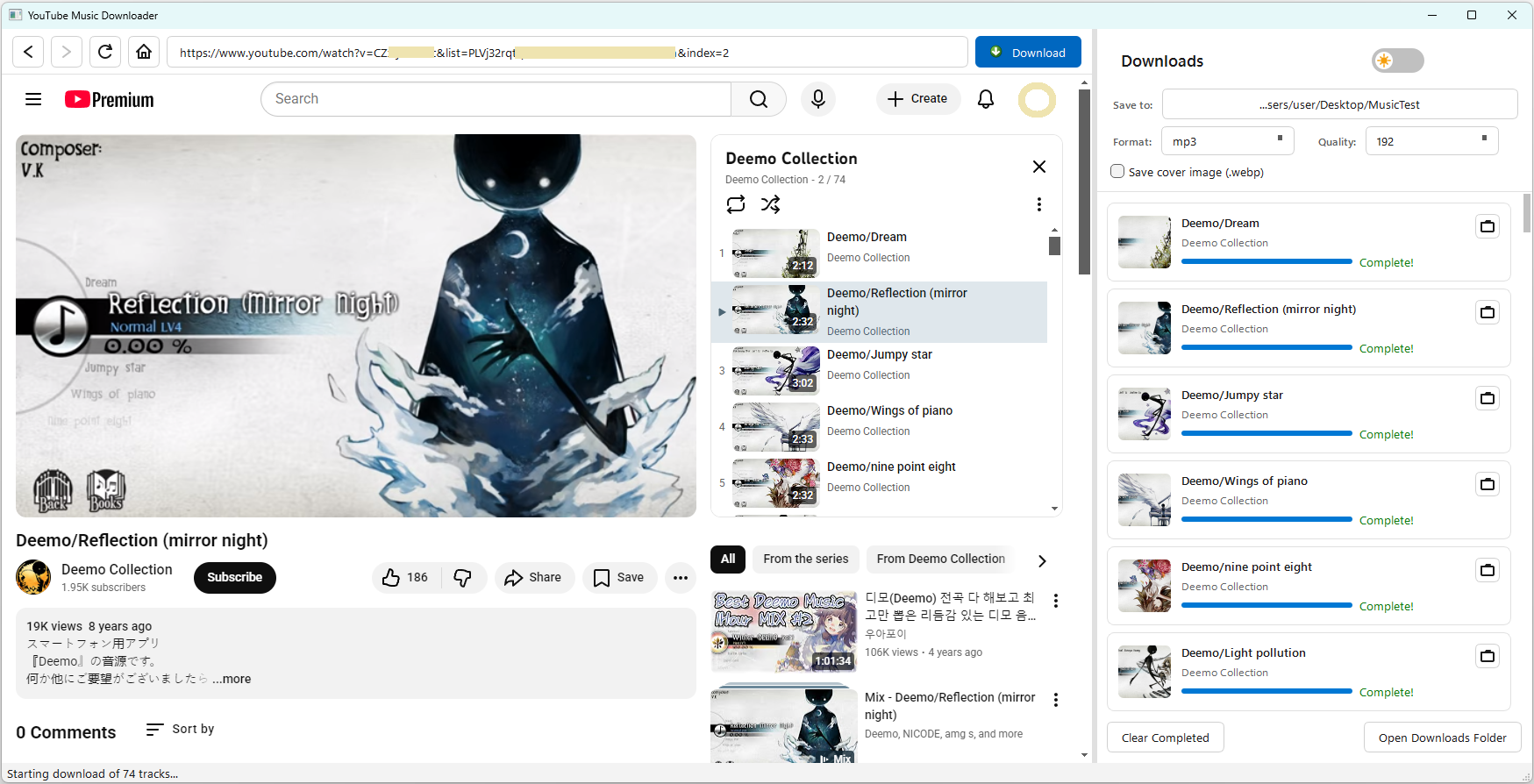Screen dimensions: 1534x784
Task: Play Deemo/Wings of piano from the playlist
Action: coord(879,427)
